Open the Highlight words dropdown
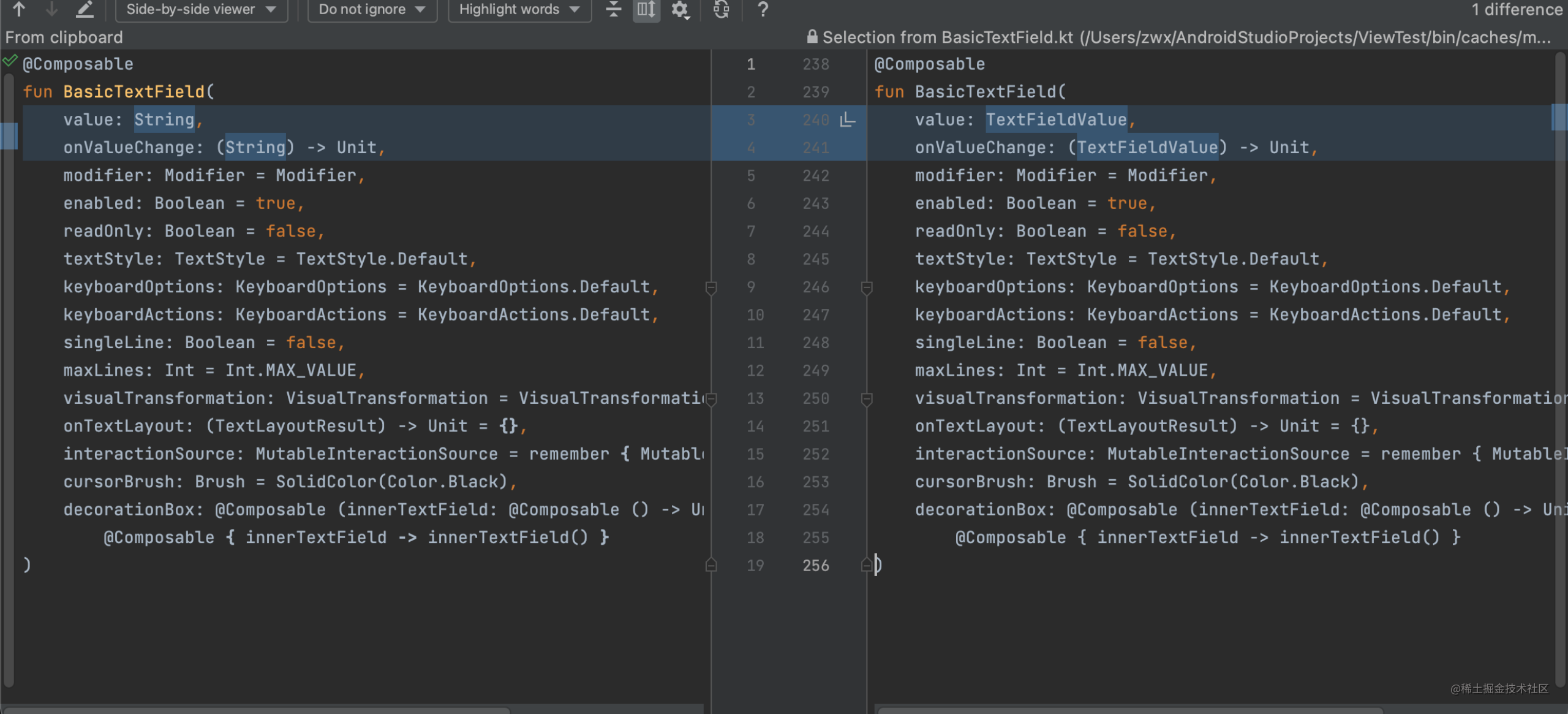This screenshot has height=714, width=1568. 518,9
